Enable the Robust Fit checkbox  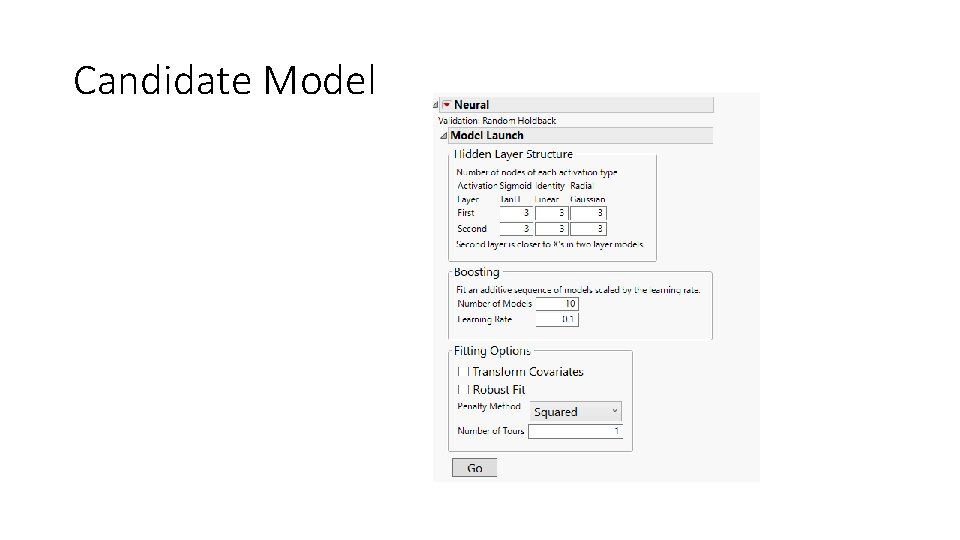pos(462,390)
